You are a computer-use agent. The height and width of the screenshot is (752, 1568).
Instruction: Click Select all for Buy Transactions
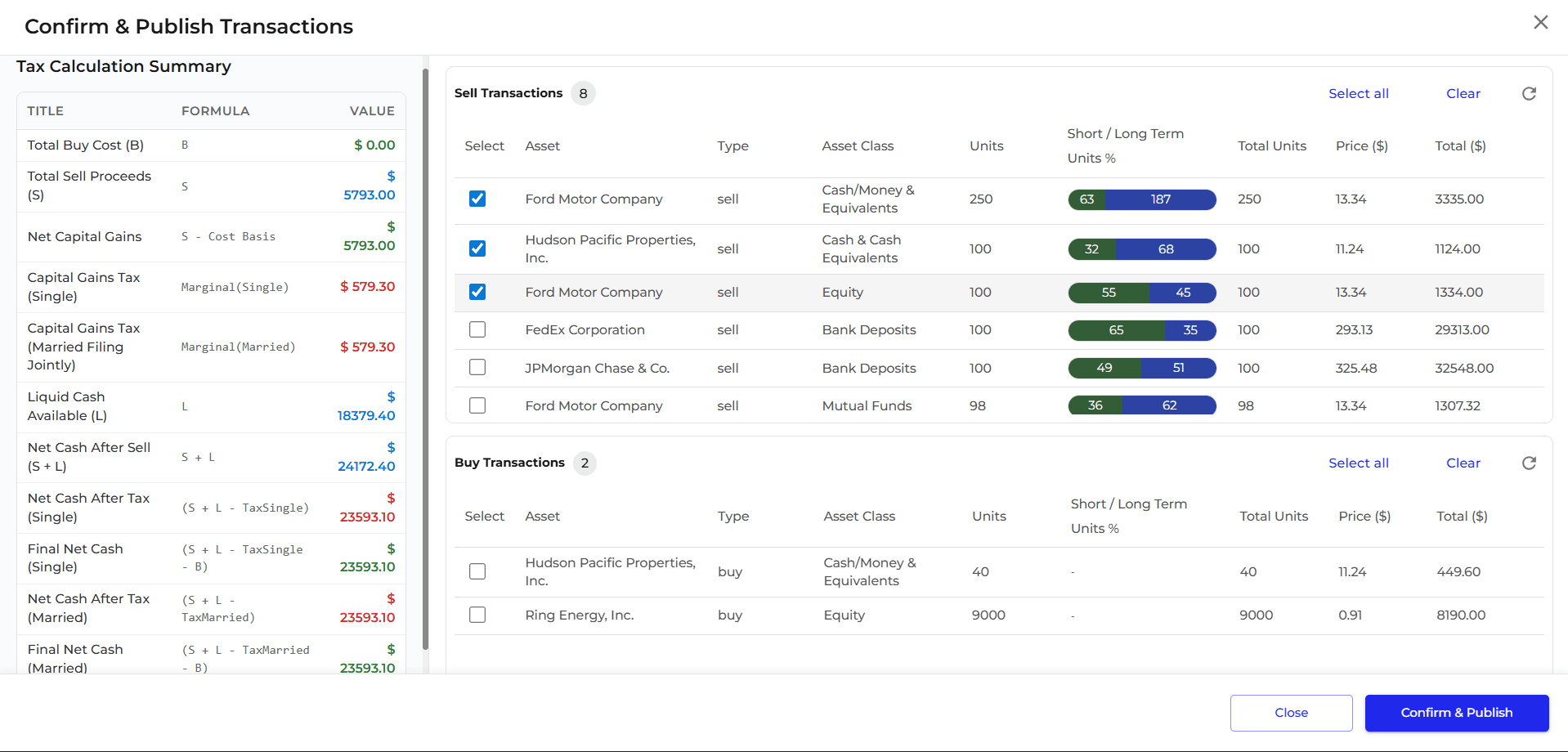tap(1358, 463)
